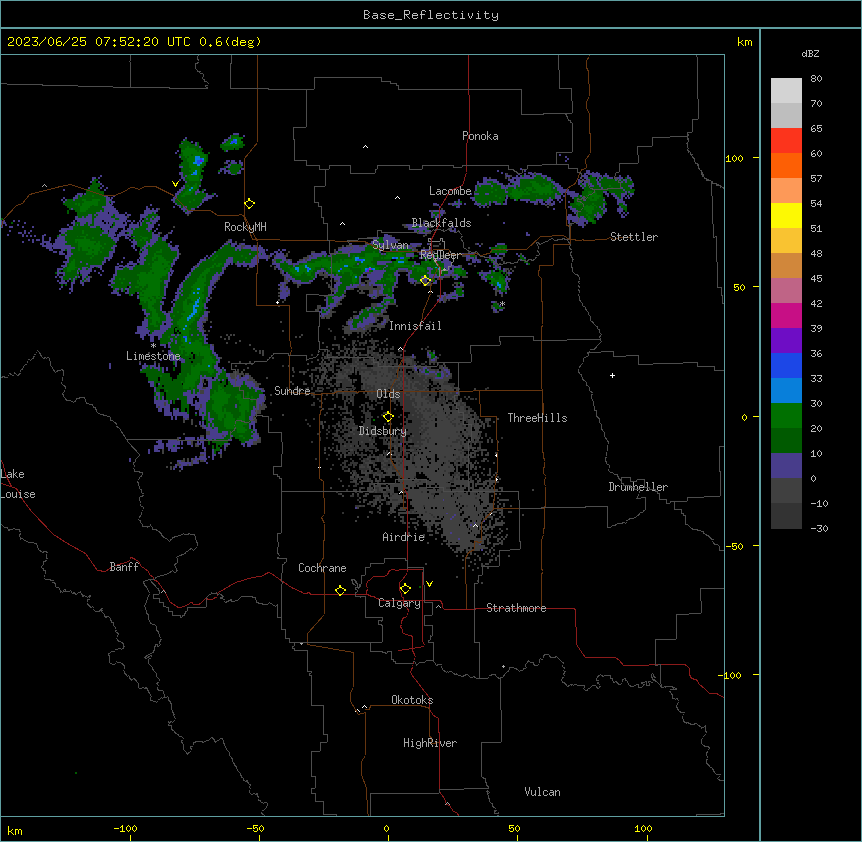Select the light gray 70-80 dBZ swatch
862x842 pixels.
coord(786,91)
